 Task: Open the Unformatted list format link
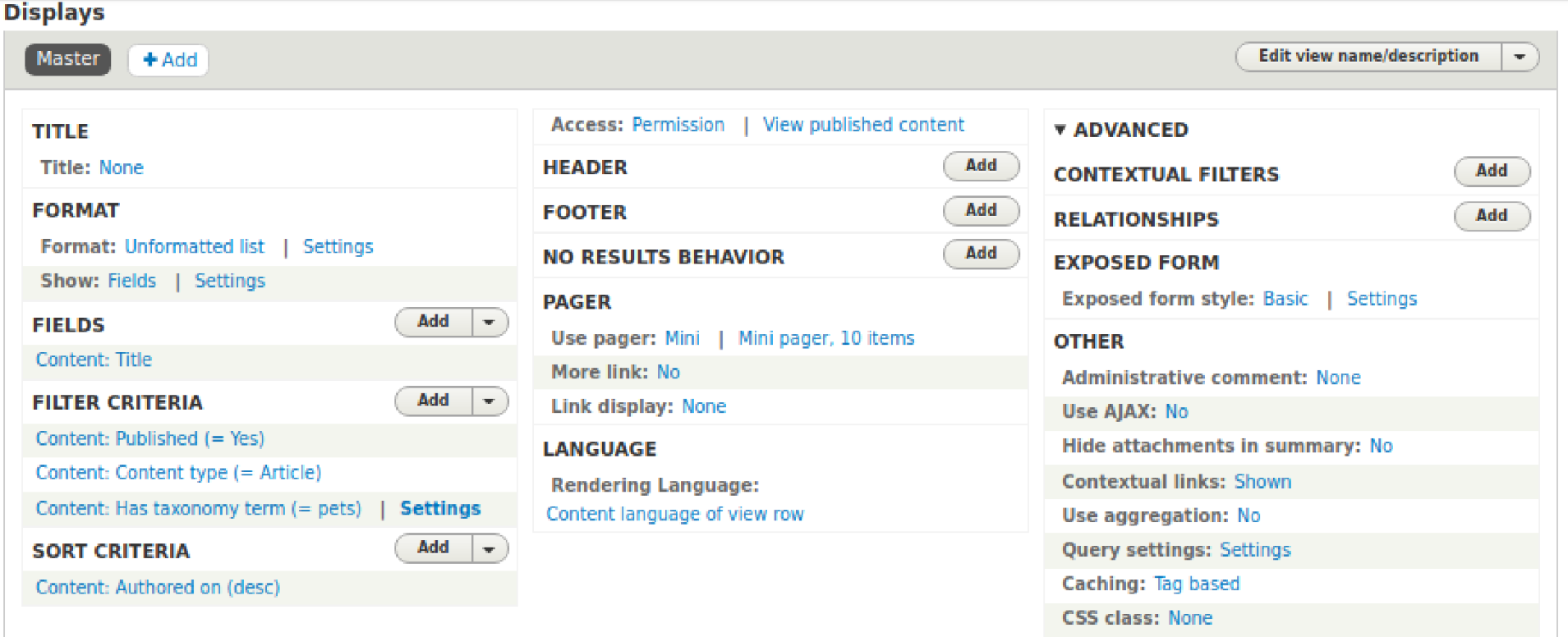(x=195, y=246)
